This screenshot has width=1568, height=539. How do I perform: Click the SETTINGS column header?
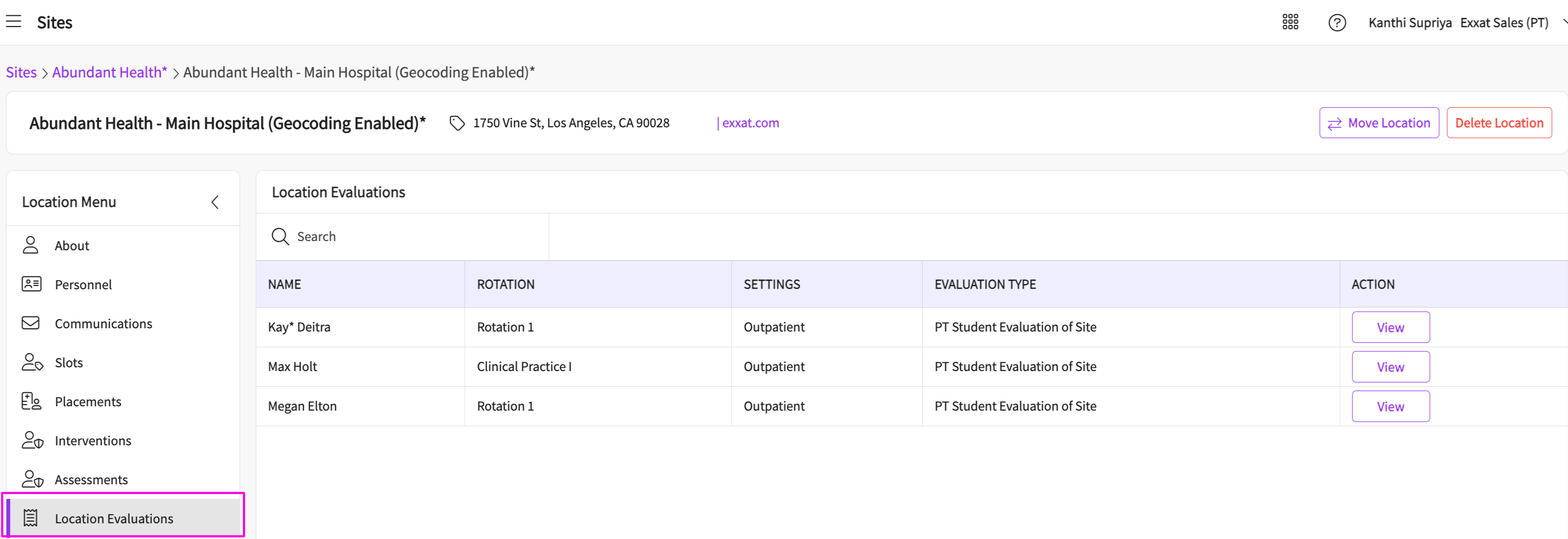tap(827, 284)
